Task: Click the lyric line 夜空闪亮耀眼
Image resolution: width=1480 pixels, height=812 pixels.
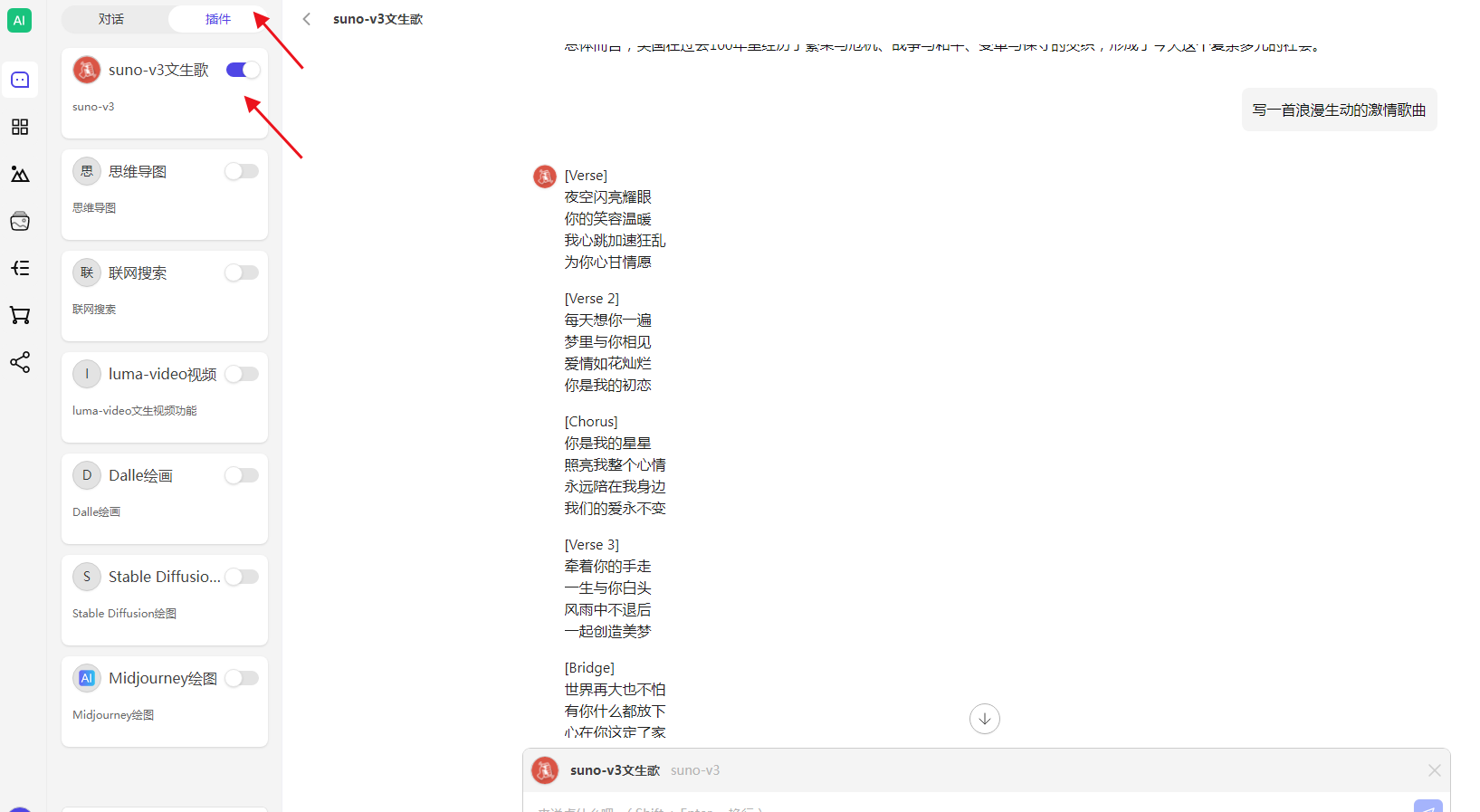Action: tap(608, 197)
